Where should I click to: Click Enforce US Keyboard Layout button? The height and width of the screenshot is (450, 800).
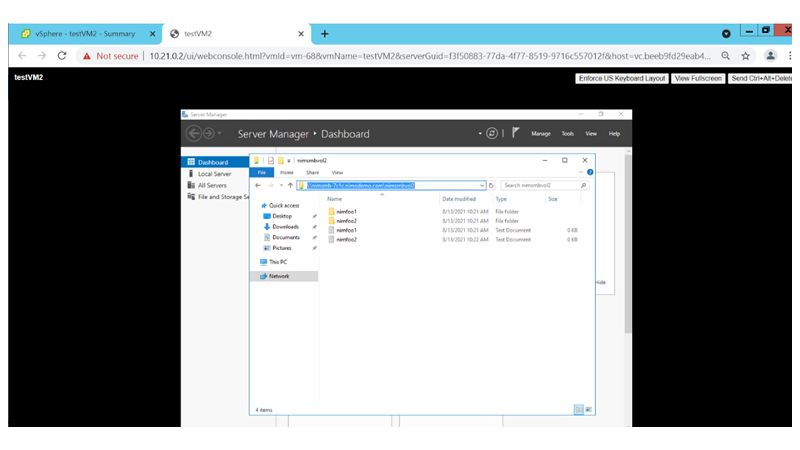622,79
